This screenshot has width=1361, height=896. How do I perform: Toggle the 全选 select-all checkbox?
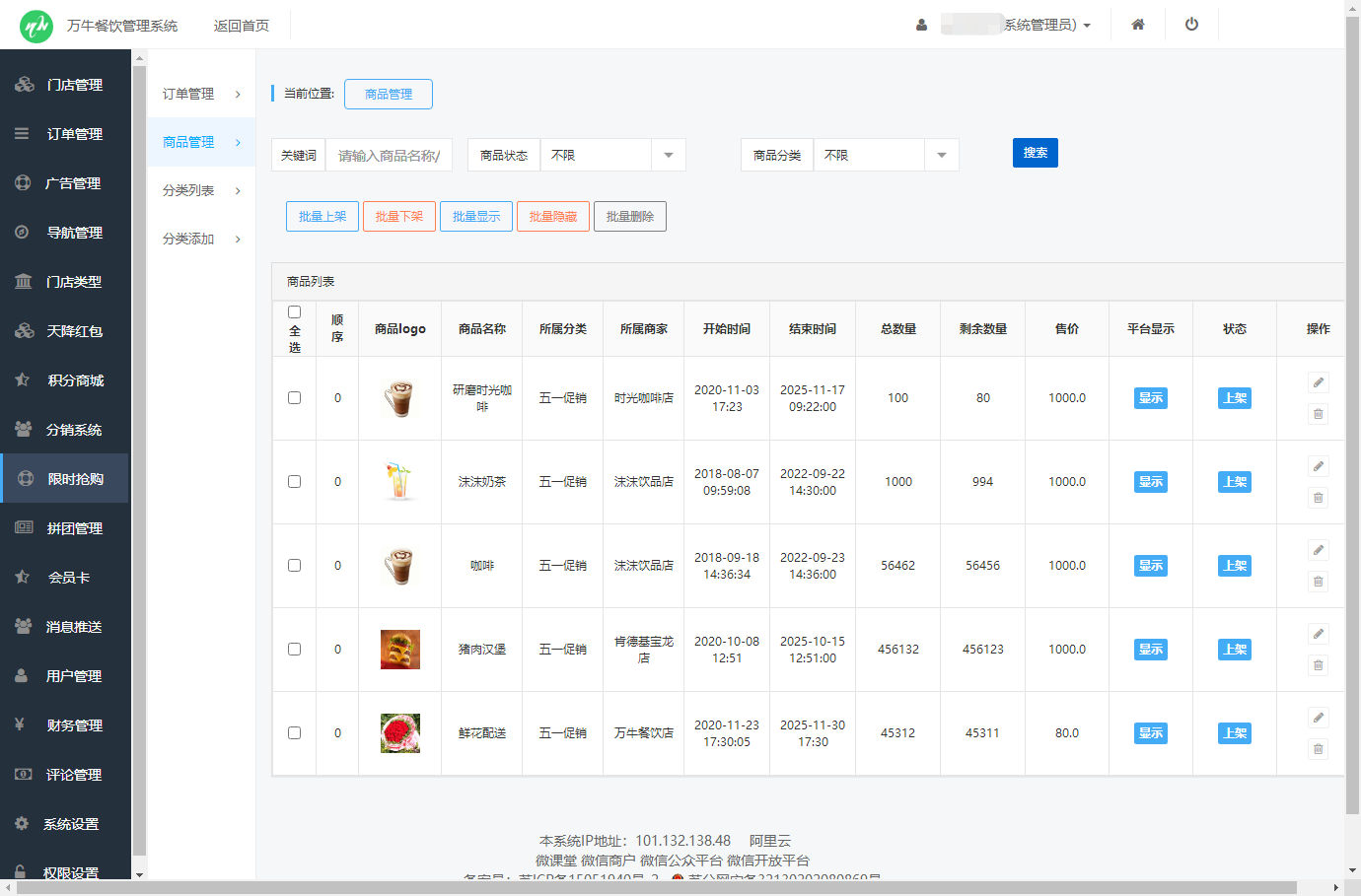[x=294, y=312]
